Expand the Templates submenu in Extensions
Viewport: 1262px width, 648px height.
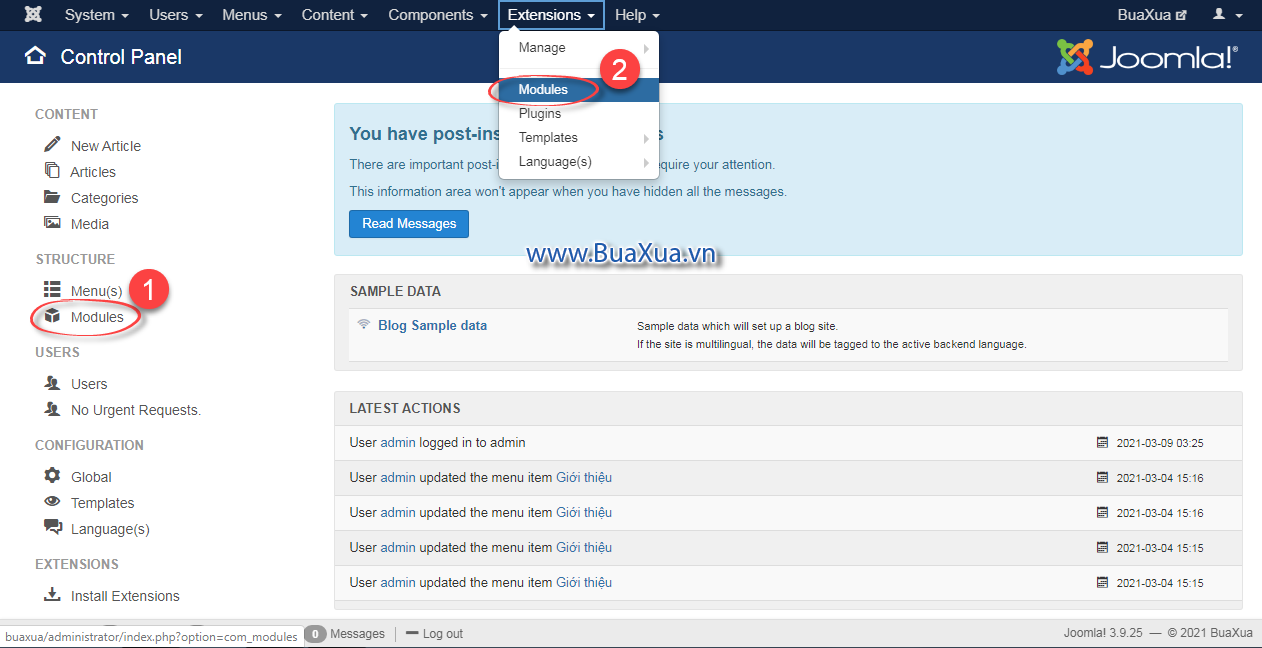579,138
